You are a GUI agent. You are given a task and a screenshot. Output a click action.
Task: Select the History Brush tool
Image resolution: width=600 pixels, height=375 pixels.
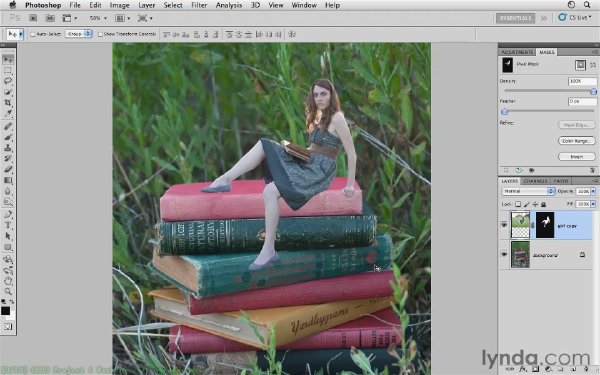8,158
